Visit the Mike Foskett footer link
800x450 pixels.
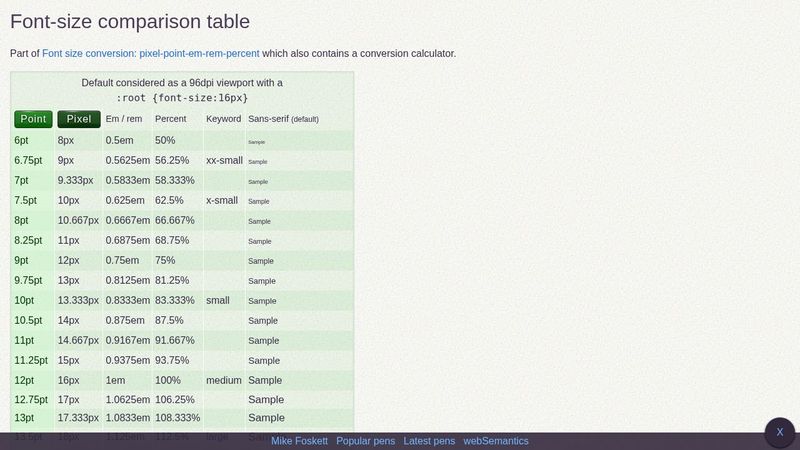click(x=299, y=441)
